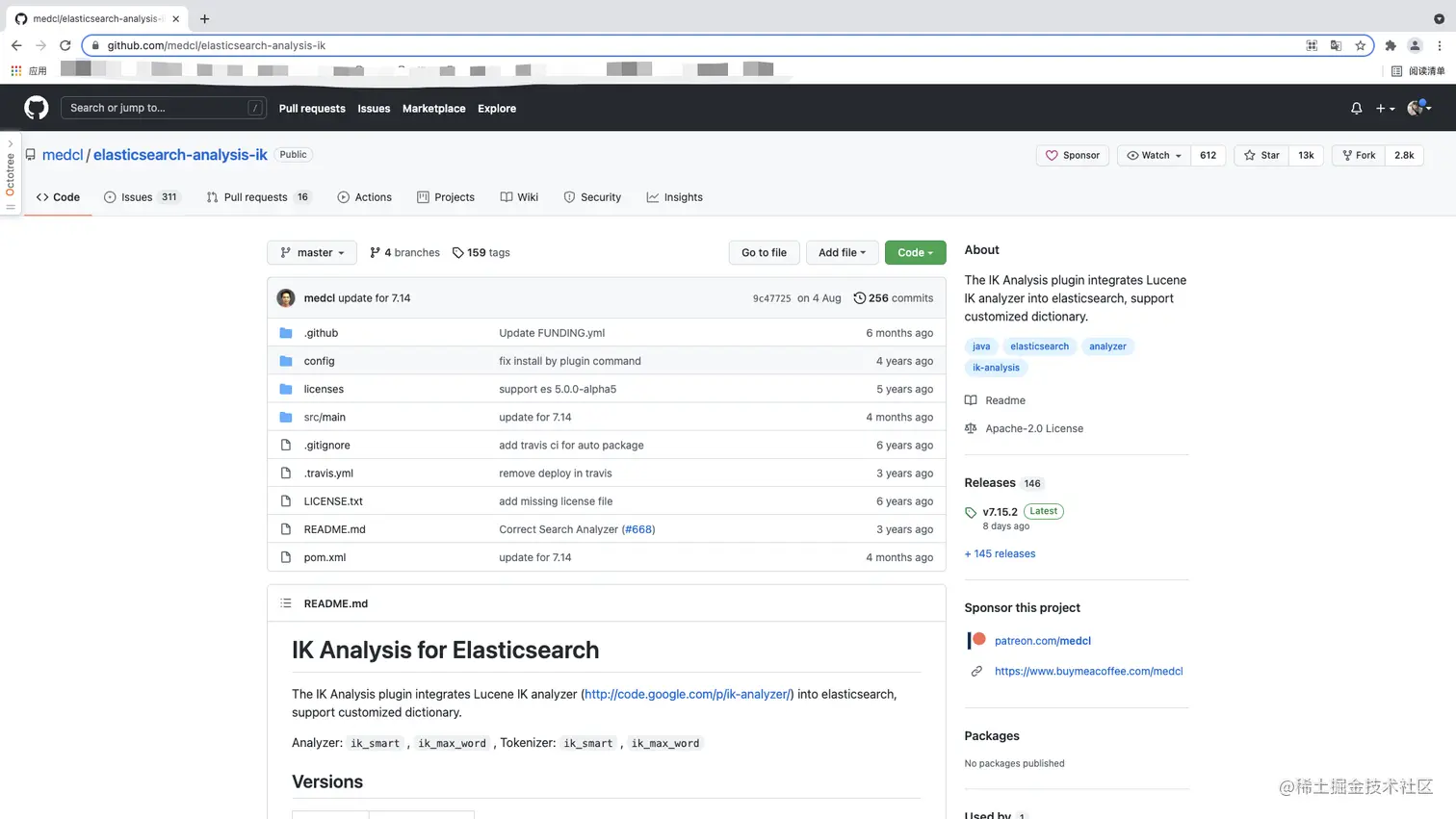Open the code.google.com ik-analyzer link
Viewport: 1456px width, 819px height.
(688, 694)
